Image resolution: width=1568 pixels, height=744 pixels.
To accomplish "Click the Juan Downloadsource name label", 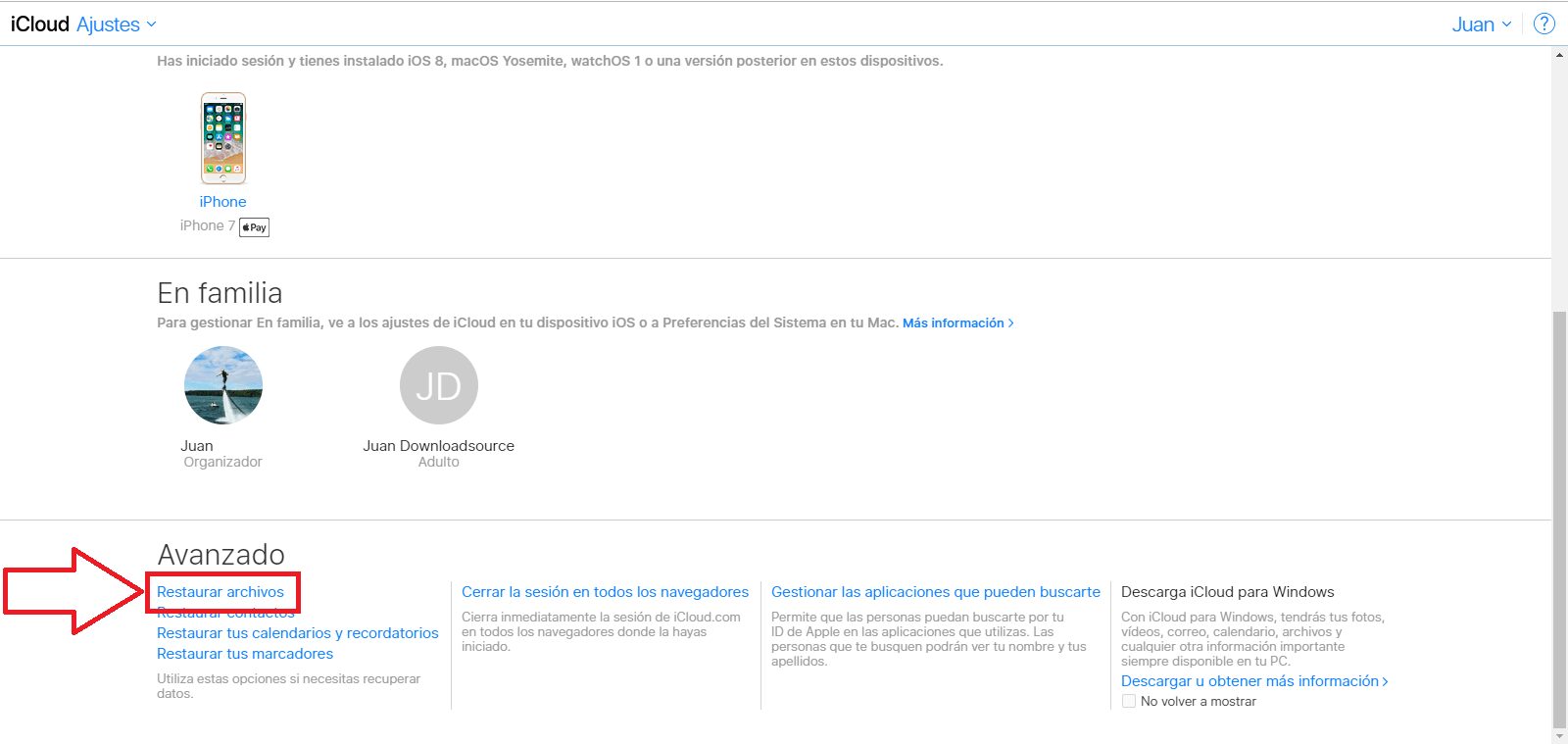I will tap(439, 446).
